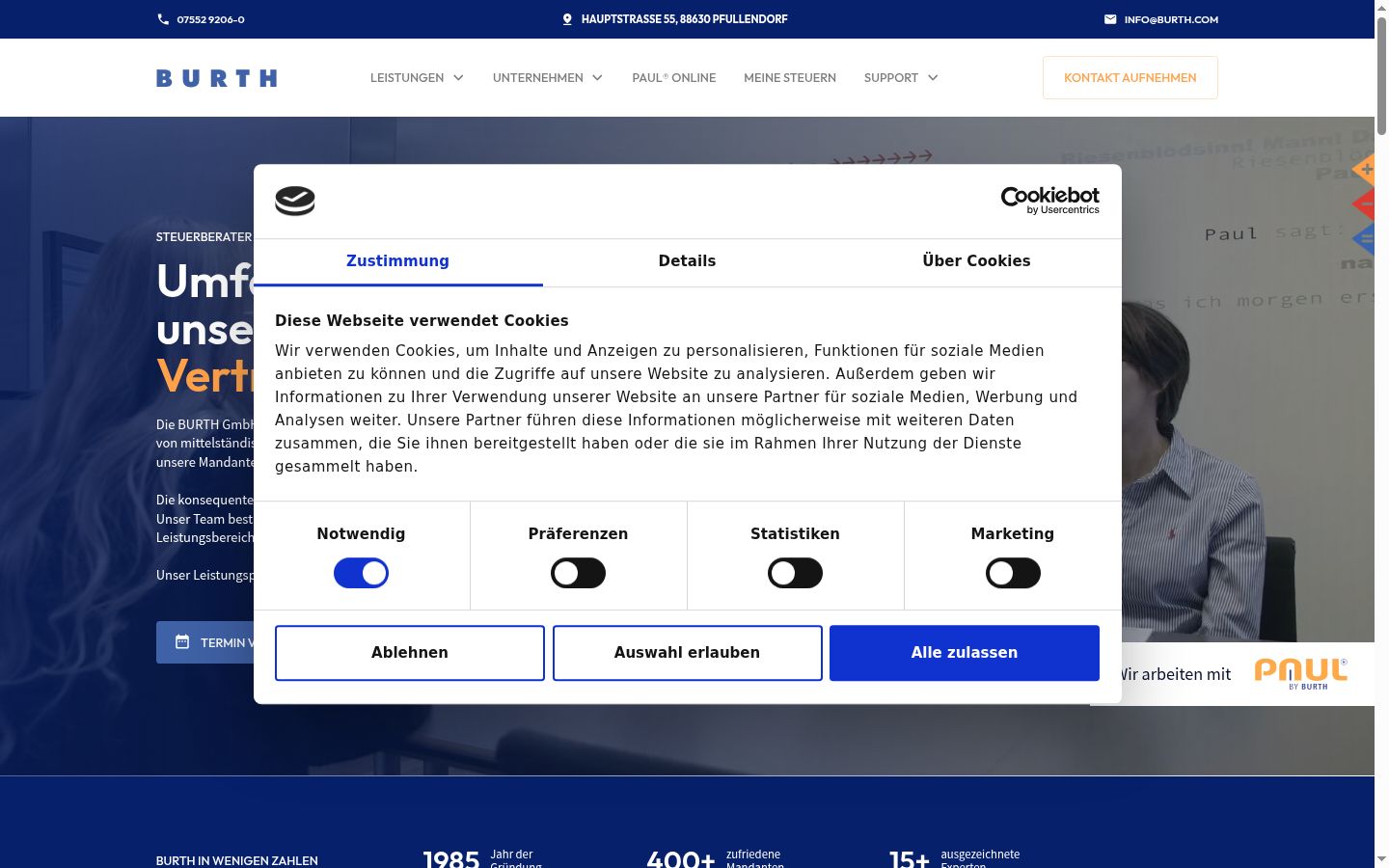Image resolution: width=1389 pixels, height=868 pixels.
Task: Toggle the Notwendig cookie switch
Action: [x=362, y=574]
